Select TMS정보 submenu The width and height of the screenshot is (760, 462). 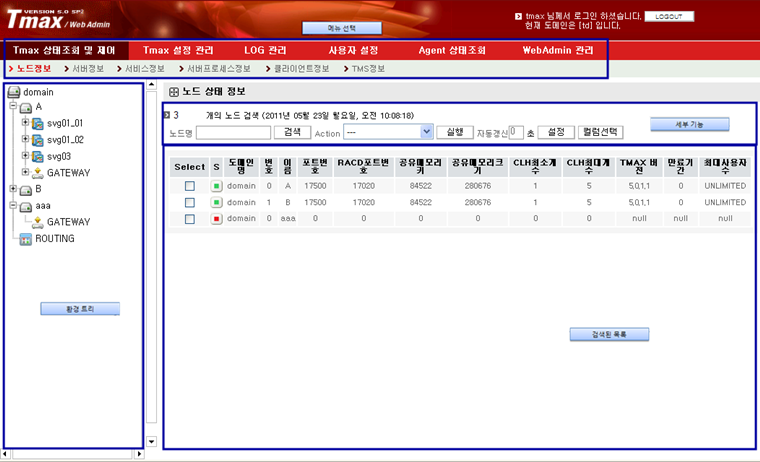[368, 69]
